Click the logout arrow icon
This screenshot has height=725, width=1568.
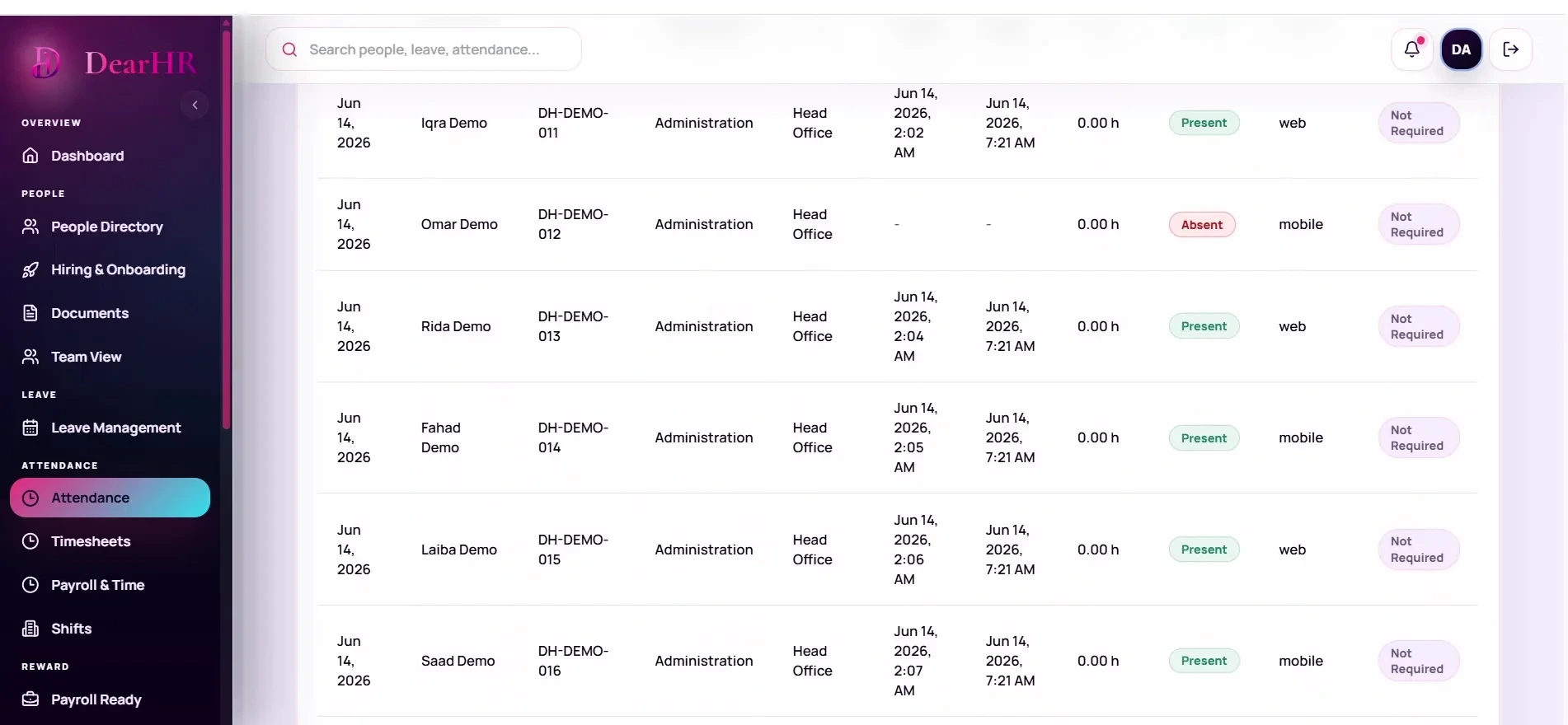(1510, 49)
